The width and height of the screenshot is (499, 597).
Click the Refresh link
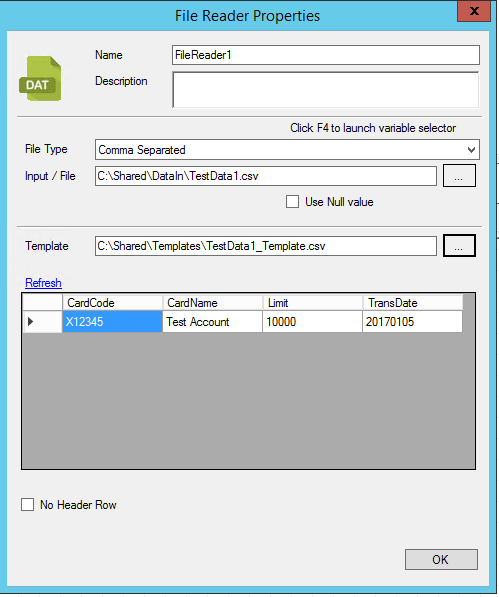[x=43, y=283]
